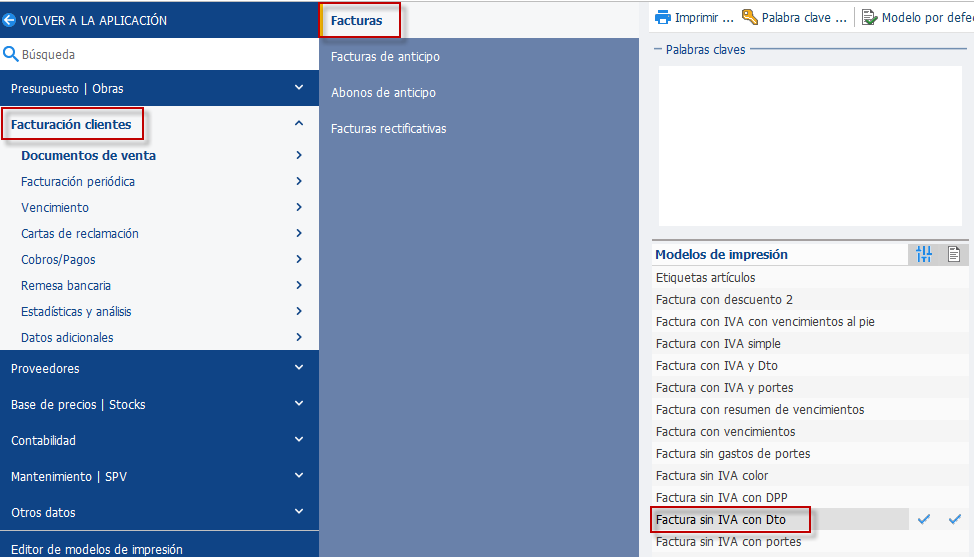Collapse the Facturación clientes section
Image resolution: width=974 pixels, height=557 pixels.
tap(299, 124)
